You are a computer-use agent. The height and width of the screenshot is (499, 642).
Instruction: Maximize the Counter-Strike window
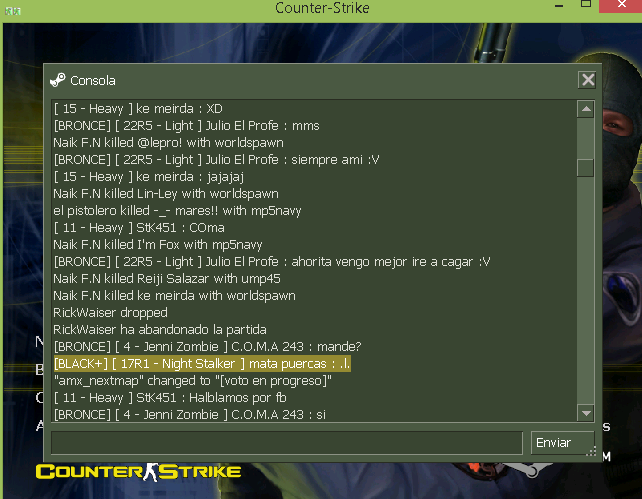point(586,4)
